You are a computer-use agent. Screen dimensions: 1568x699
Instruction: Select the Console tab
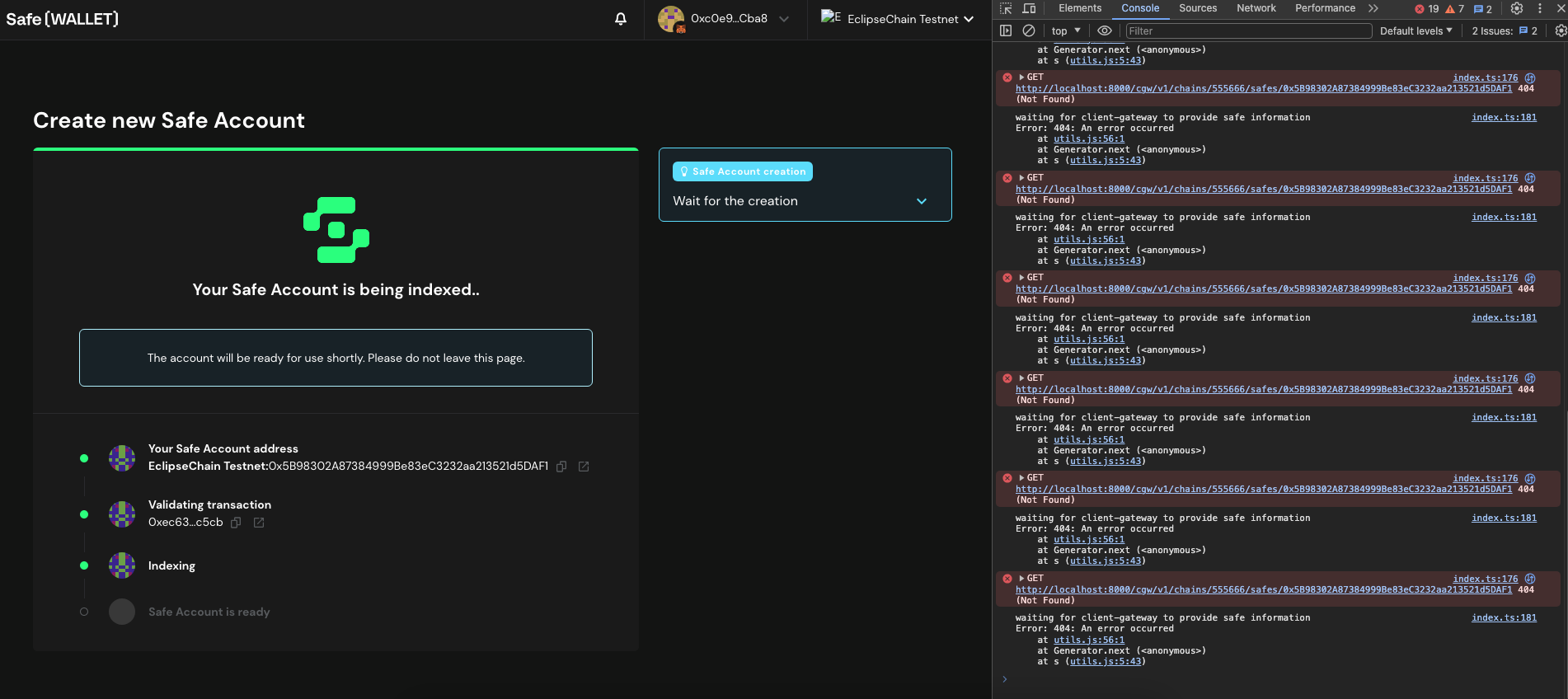click(x=1140, y=8)
